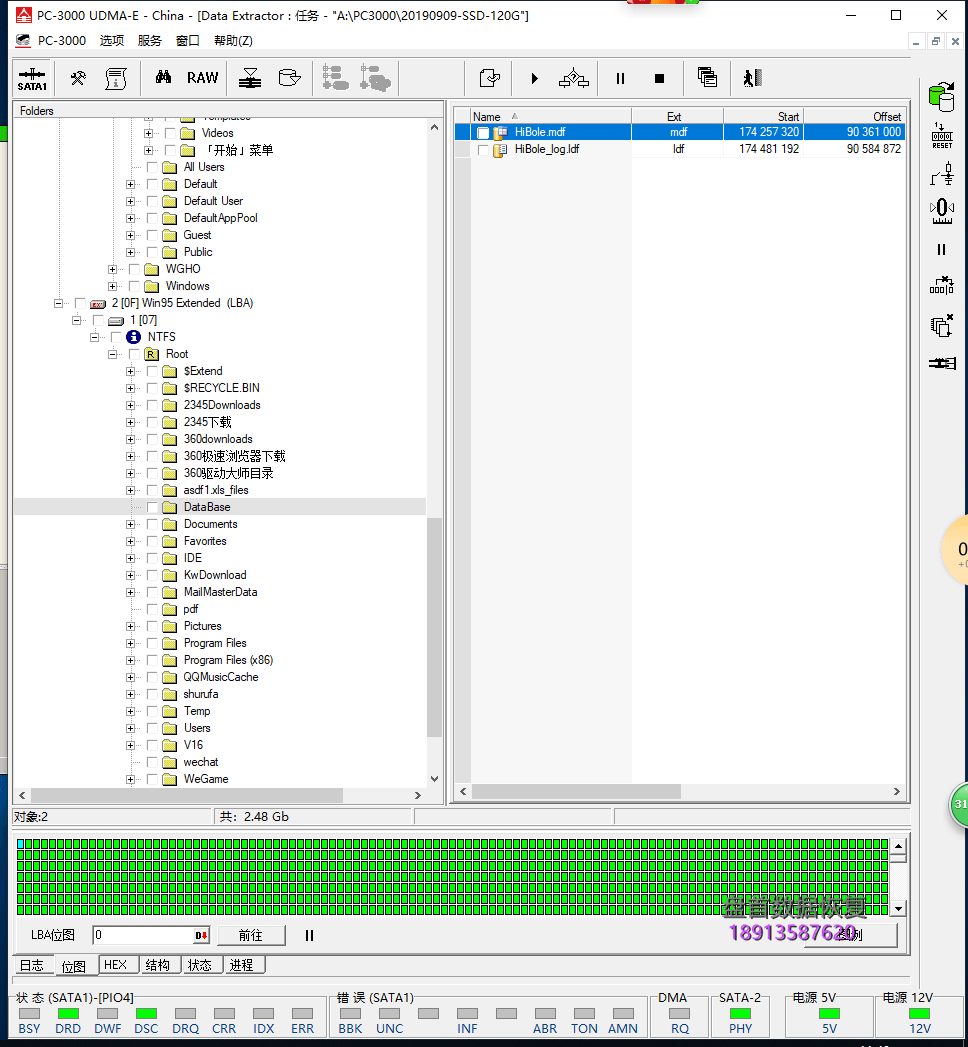Tick the Program Files (x86) checkbox
This screenshot has height=1047, width=968.
tap(152, 660)
